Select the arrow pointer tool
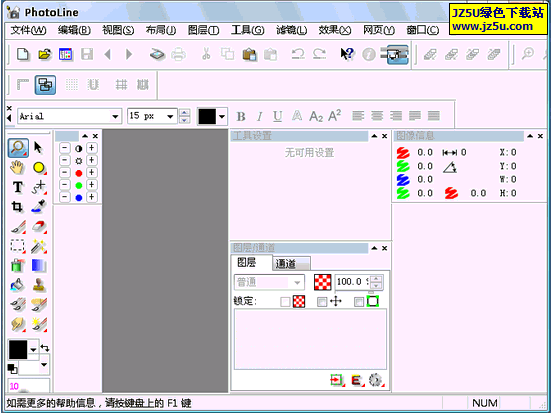Viewport: 551px width, 413px height. 38,148
